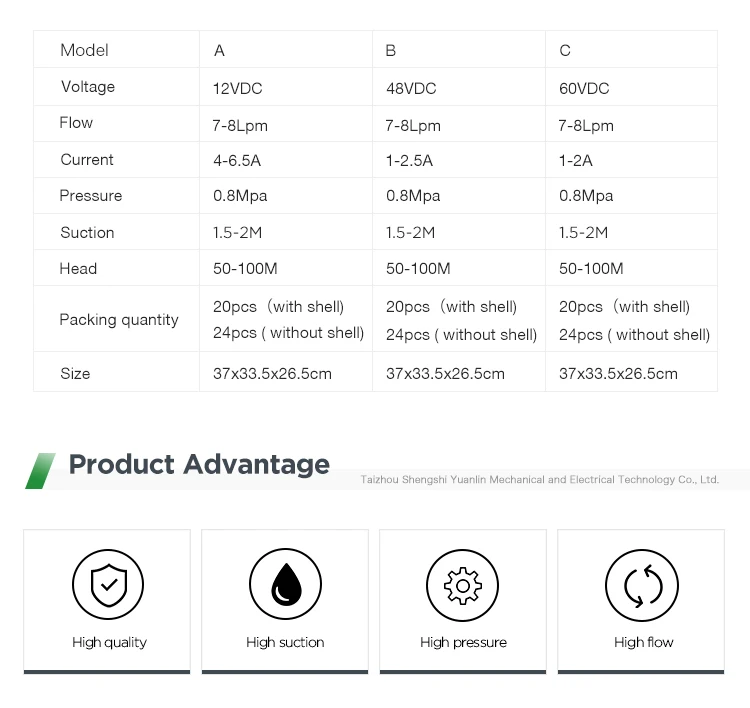This screenshot has height=708, width=750.
Task: Click the High pressure caption
Action: 463,642
